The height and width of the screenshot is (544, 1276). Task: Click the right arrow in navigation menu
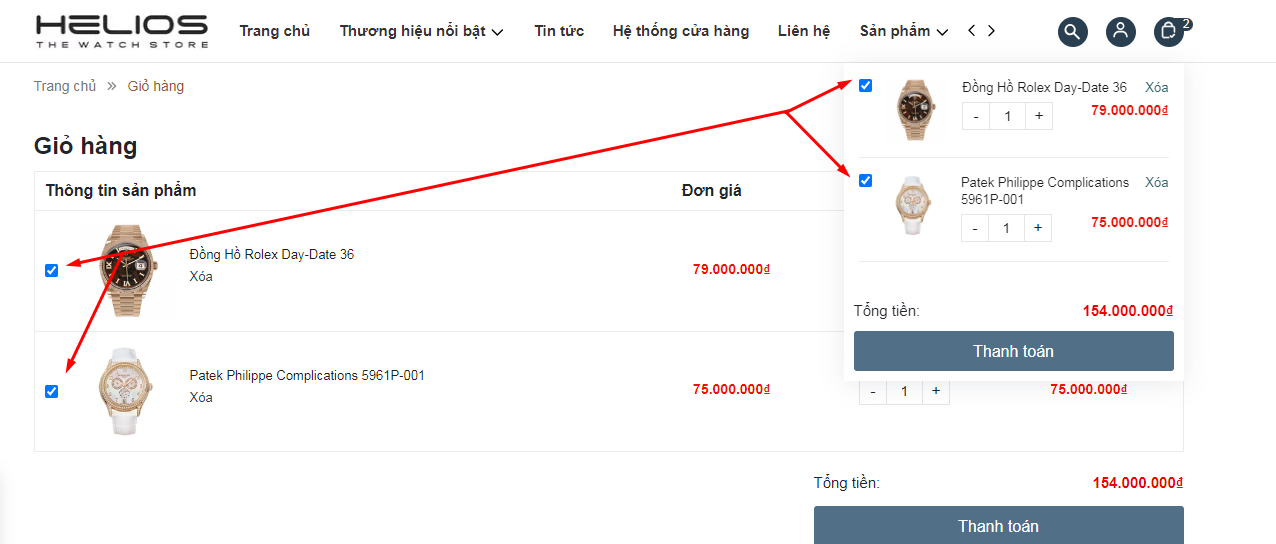[991, 31]
